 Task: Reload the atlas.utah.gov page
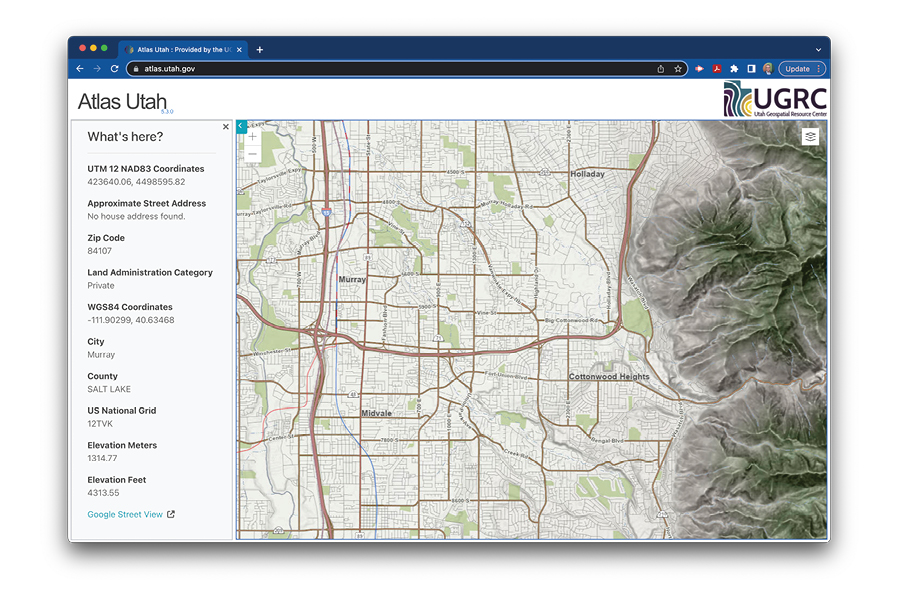coord(114,68)
